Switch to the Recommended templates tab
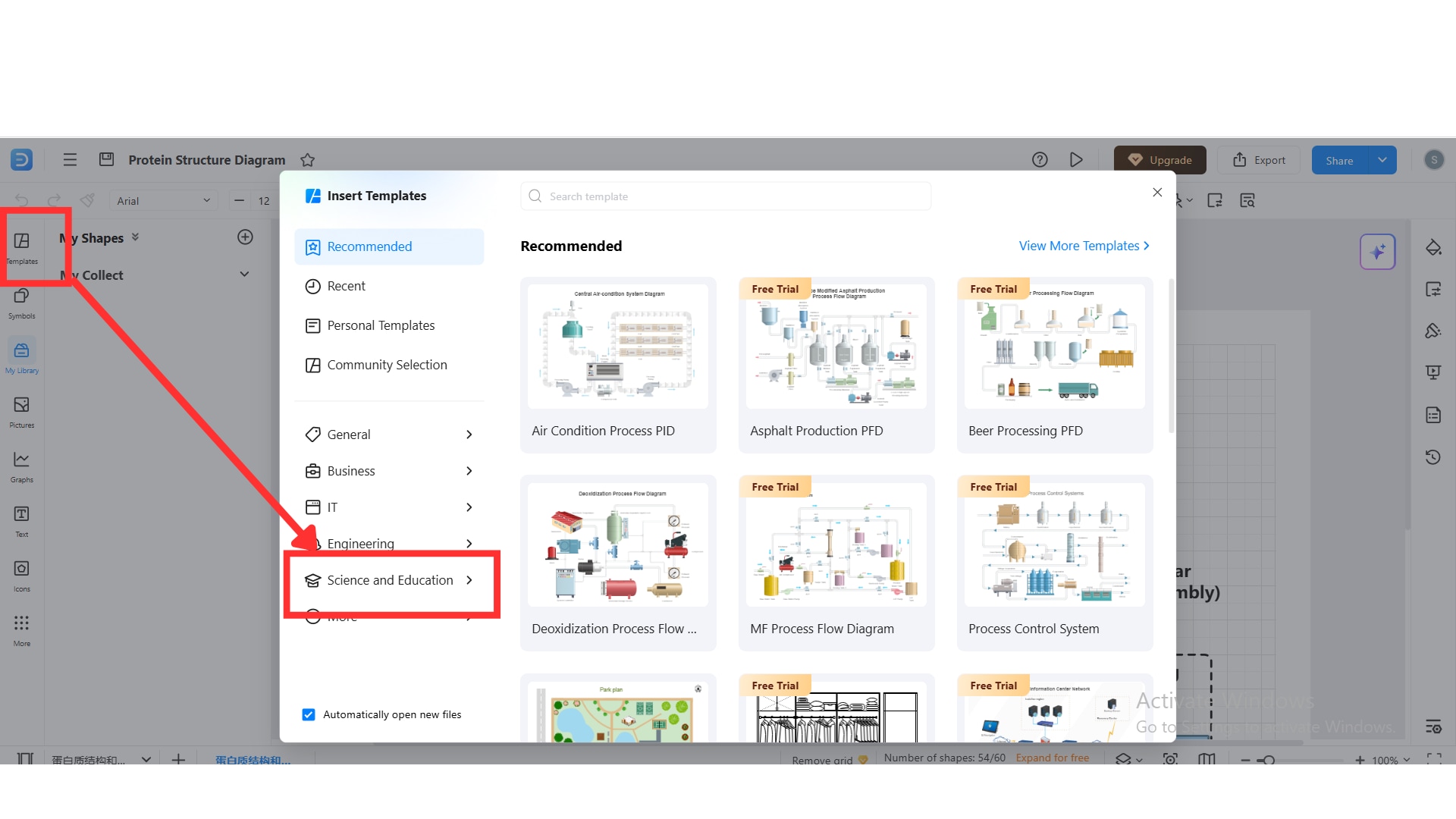 (369, 246)
